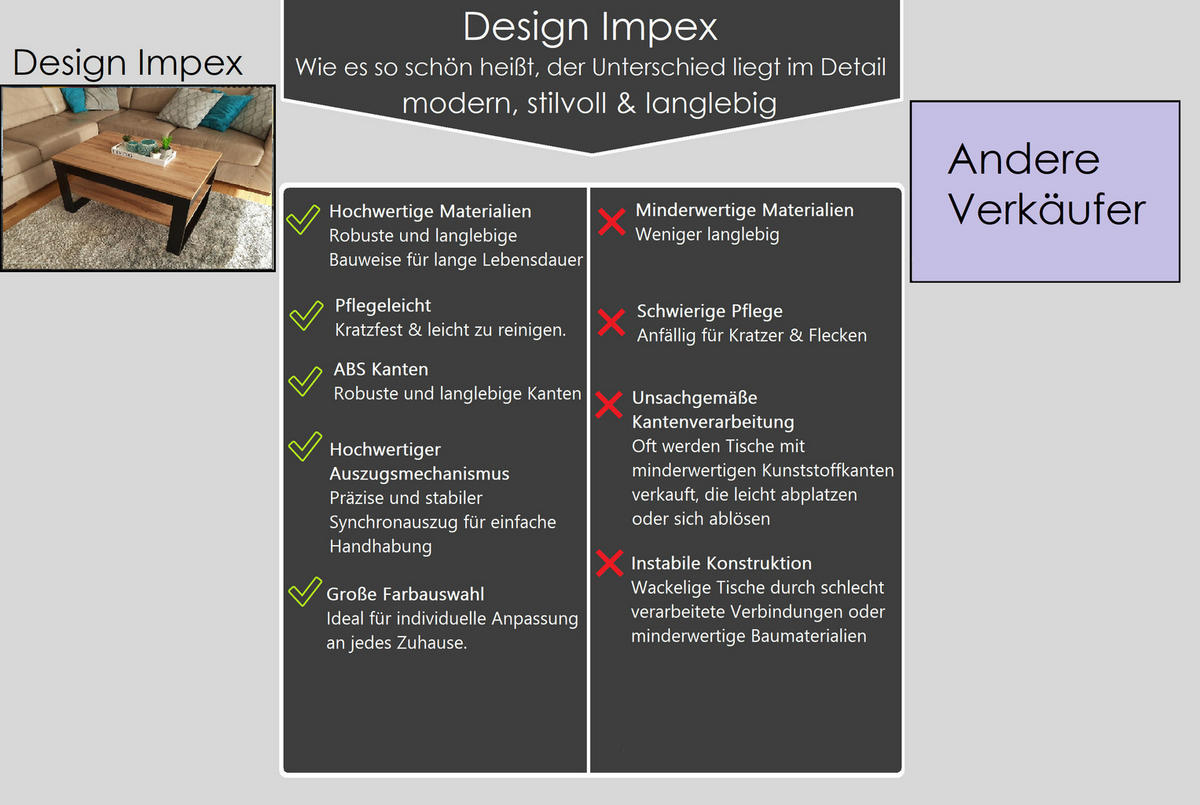The width and height of the screenshot is (1200, 805).
Task: Click the checkmark next to Große Farbauswahl
Action: click(x=303, y=591)
